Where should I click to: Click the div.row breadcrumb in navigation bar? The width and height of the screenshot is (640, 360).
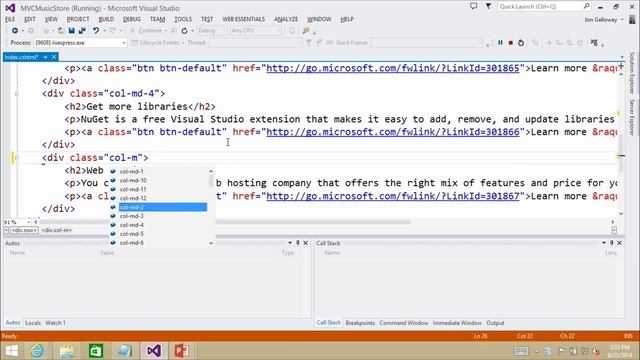click(24, 230)
